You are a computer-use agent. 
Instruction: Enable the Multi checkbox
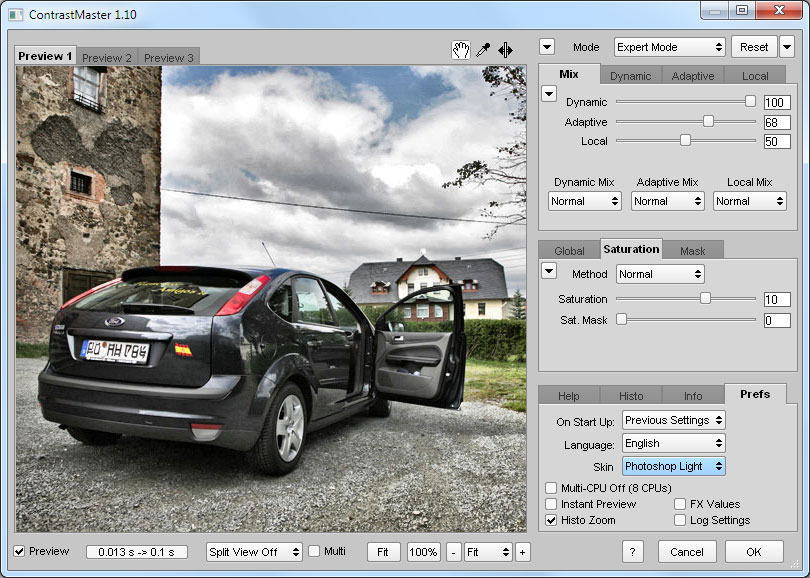tap(314, 551)
